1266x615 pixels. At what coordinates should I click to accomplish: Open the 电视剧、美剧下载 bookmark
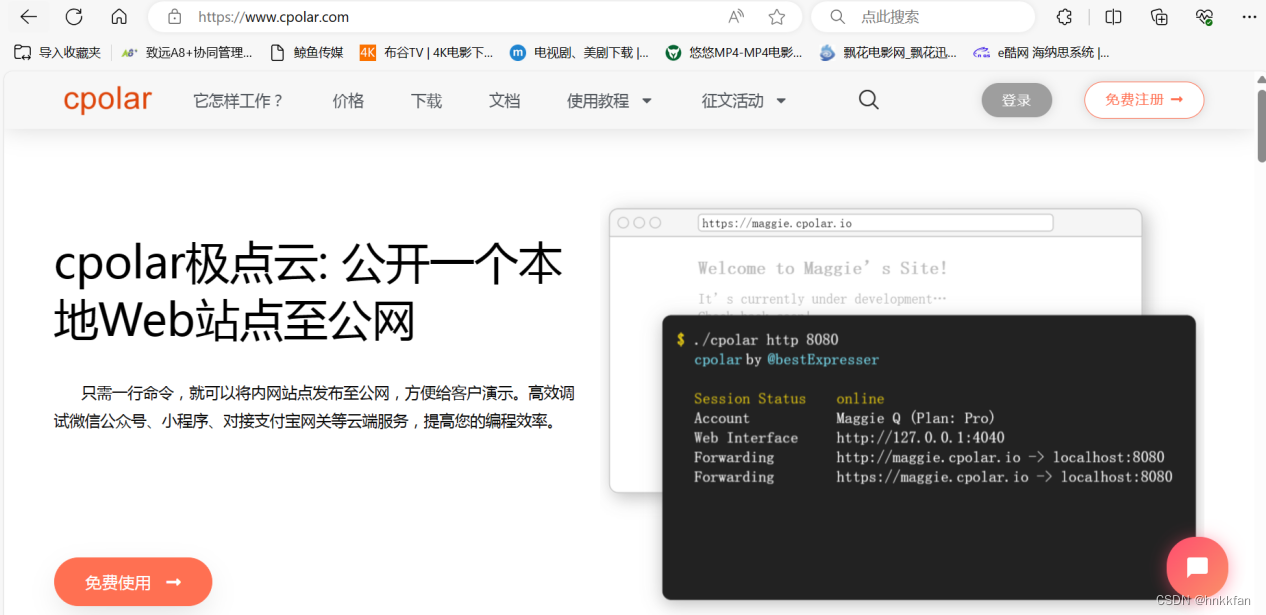pyautogui.click(x=579, y=52)
